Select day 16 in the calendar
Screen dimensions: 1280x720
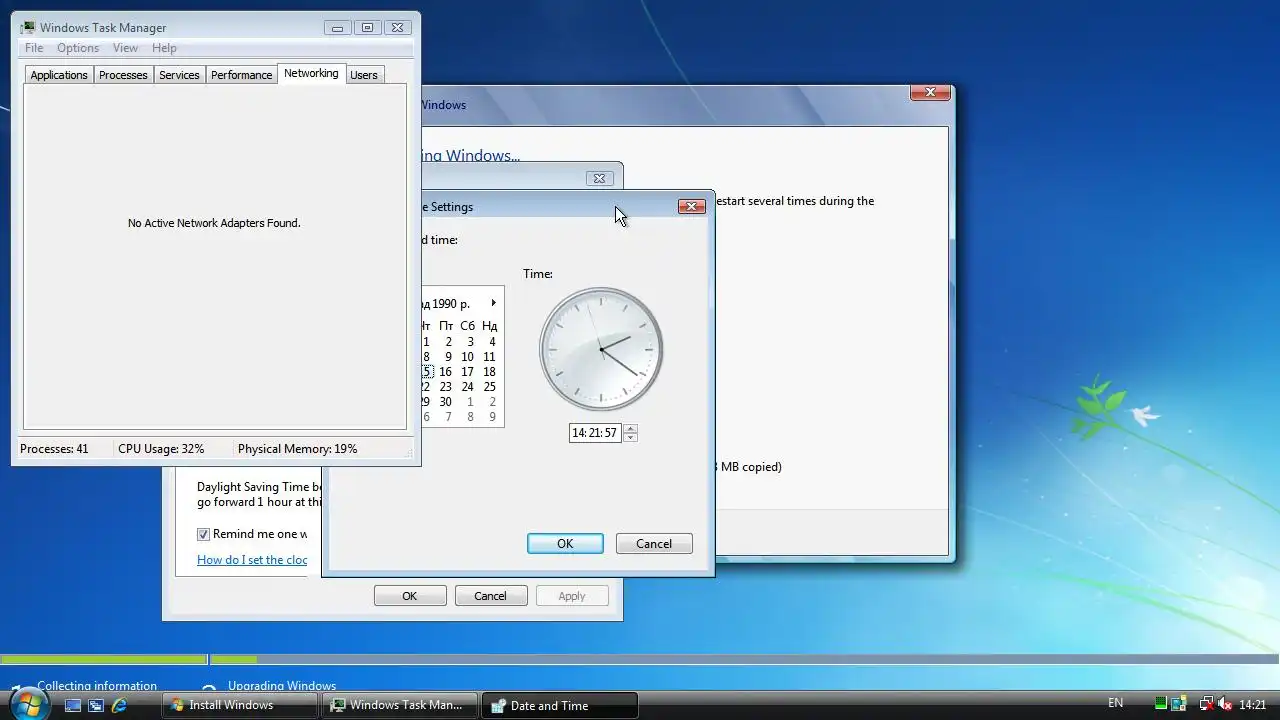(x=445, y=372)
